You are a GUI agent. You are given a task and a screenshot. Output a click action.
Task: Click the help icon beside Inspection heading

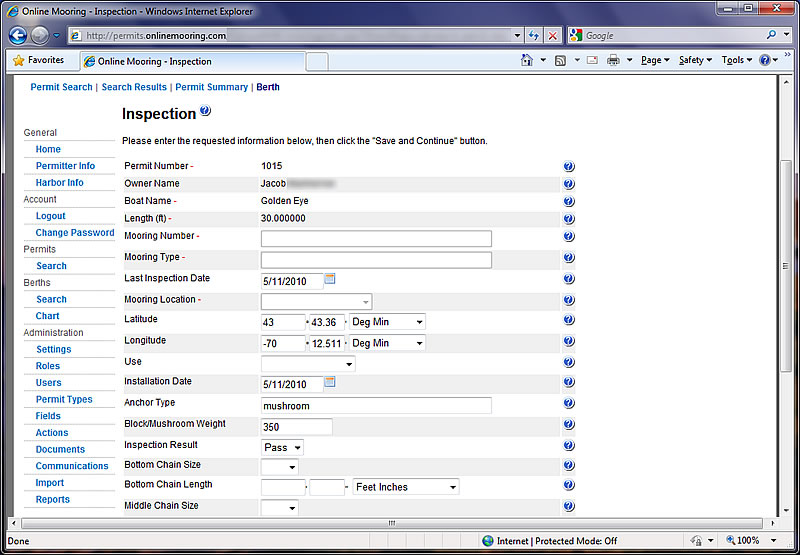[205, 112]
